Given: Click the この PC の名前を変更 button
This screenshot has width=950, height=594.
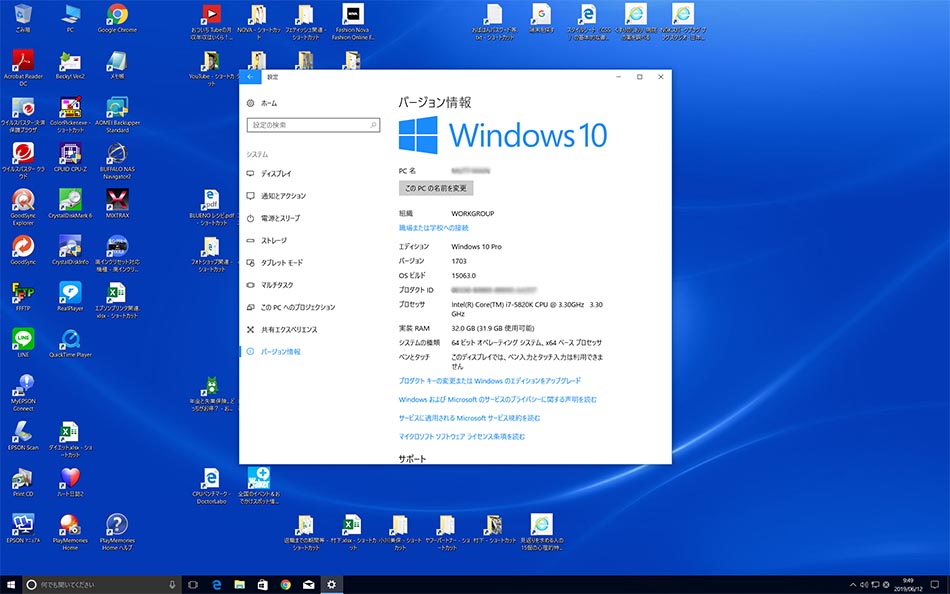Looking at the screenshot, I should tap(436, 188).
